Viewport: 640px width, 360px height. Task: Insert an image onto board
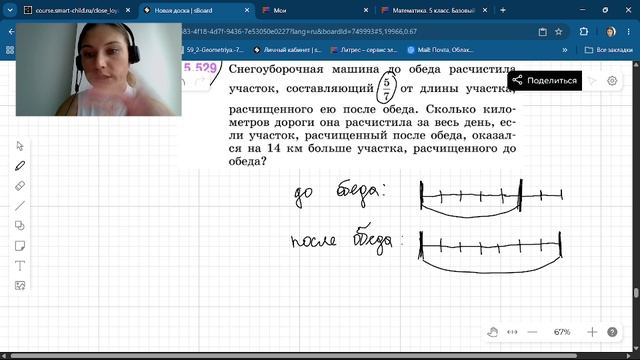tap(20, 285)
